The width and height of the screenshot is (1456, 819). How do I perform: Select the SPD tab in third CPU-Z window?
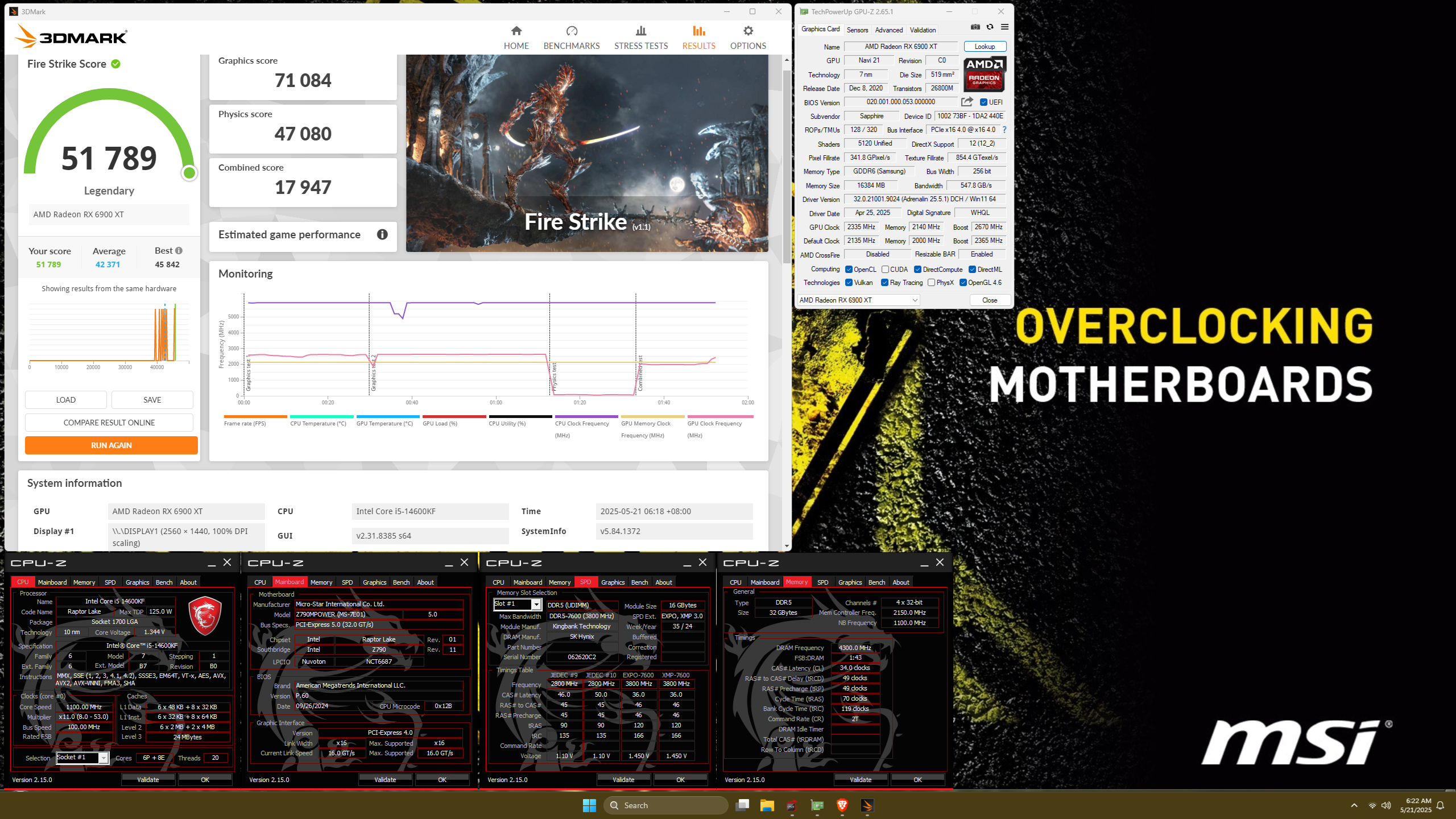pyautogui.click(x=585, y=582)
